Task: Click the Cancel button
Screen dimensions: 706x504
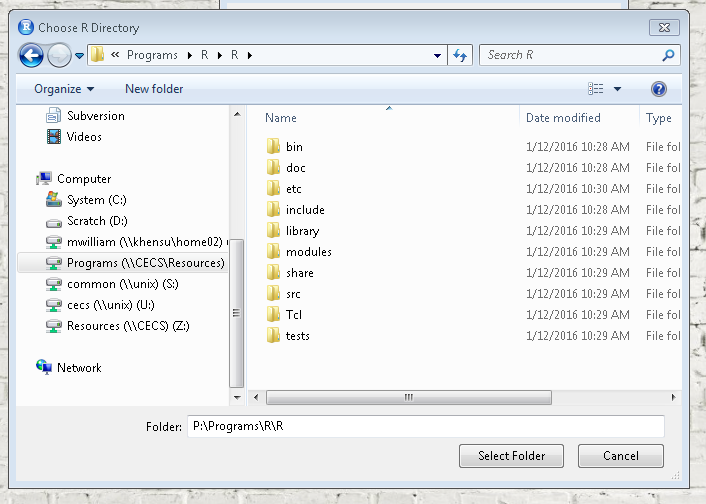Action: tap(620, 456)
